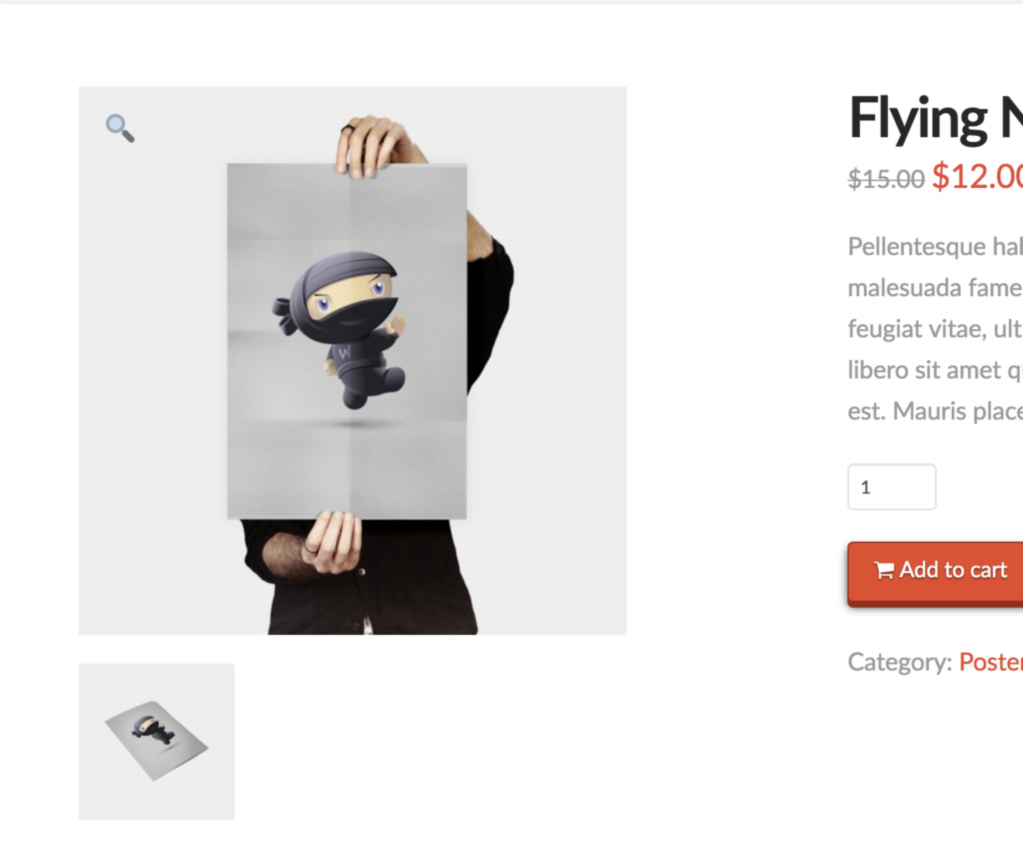Select the angled poster gallery thumbnail
This screenshot has width=1023, height=861.
tap(157, 742)
